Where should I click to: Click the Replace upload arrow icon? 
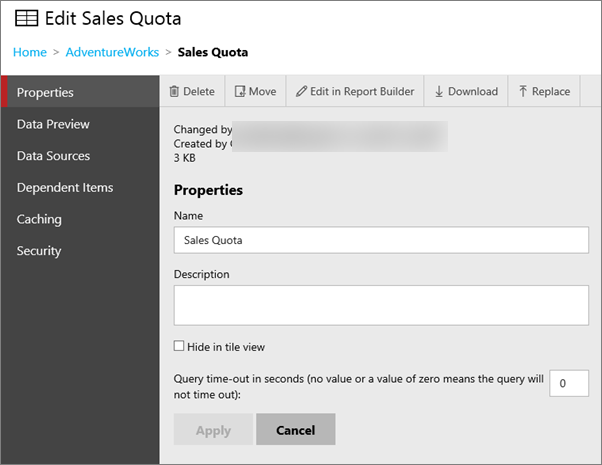click(x=523, y=91)
